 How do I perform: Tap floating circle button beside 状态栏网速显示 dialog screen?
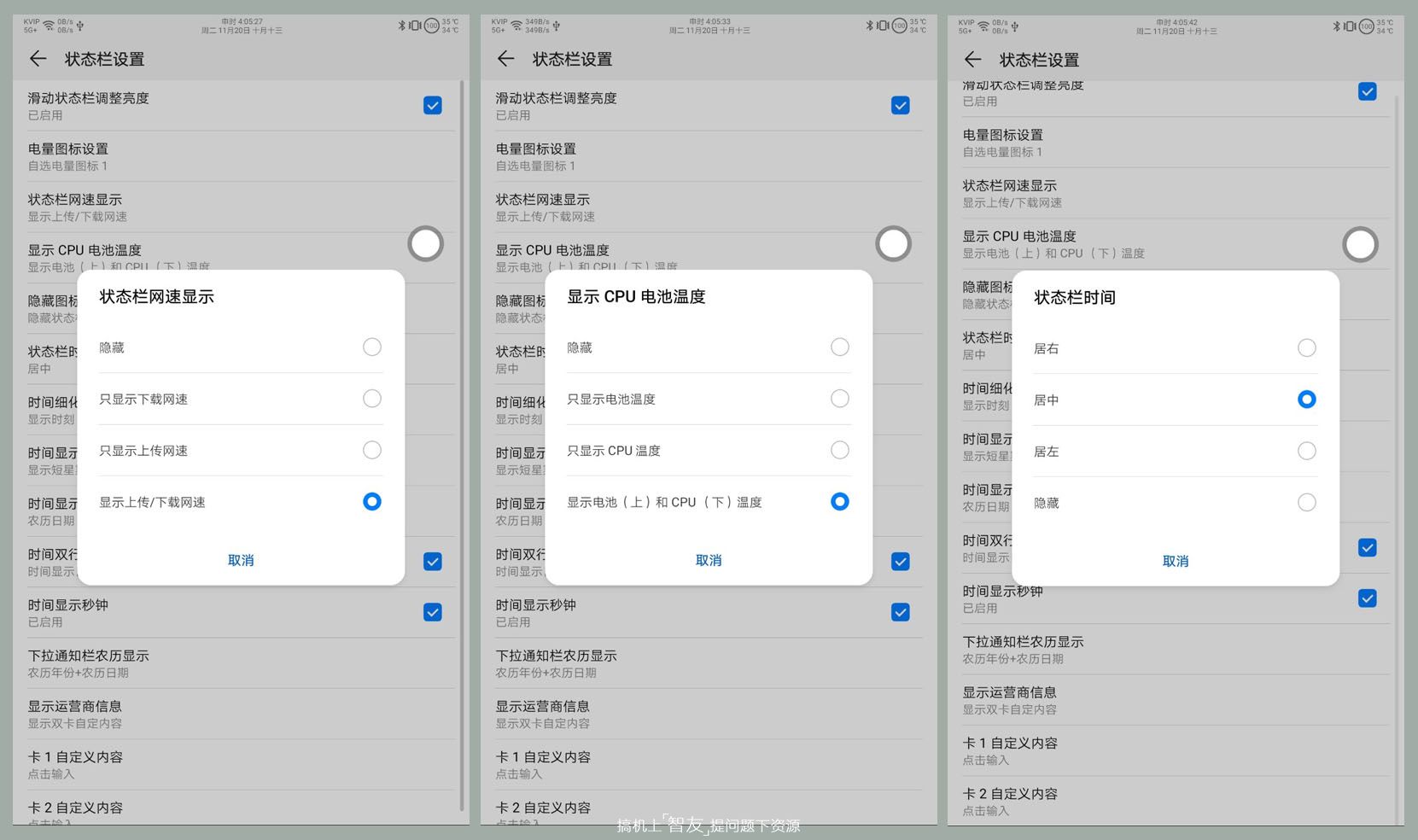click(425, 244)
